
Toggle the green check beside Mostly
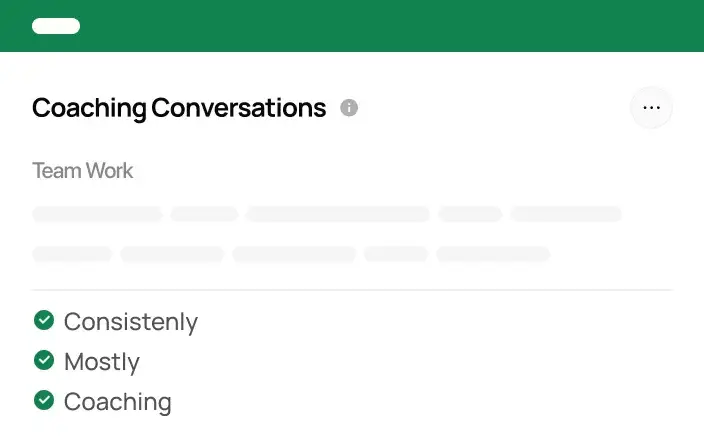(x=43, y=360)
